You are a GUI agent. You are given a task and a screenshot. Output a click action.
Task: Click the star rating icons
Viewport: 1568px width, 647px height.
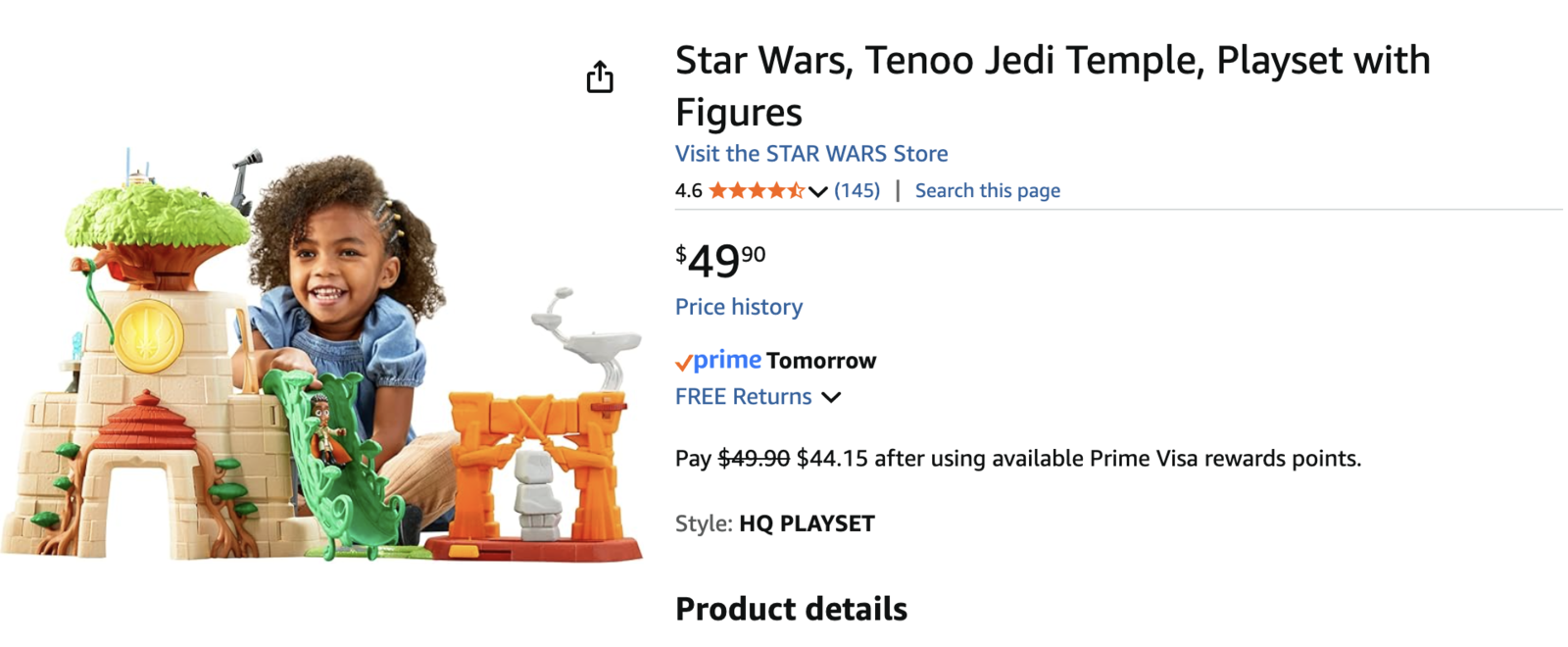click(756, 190)
